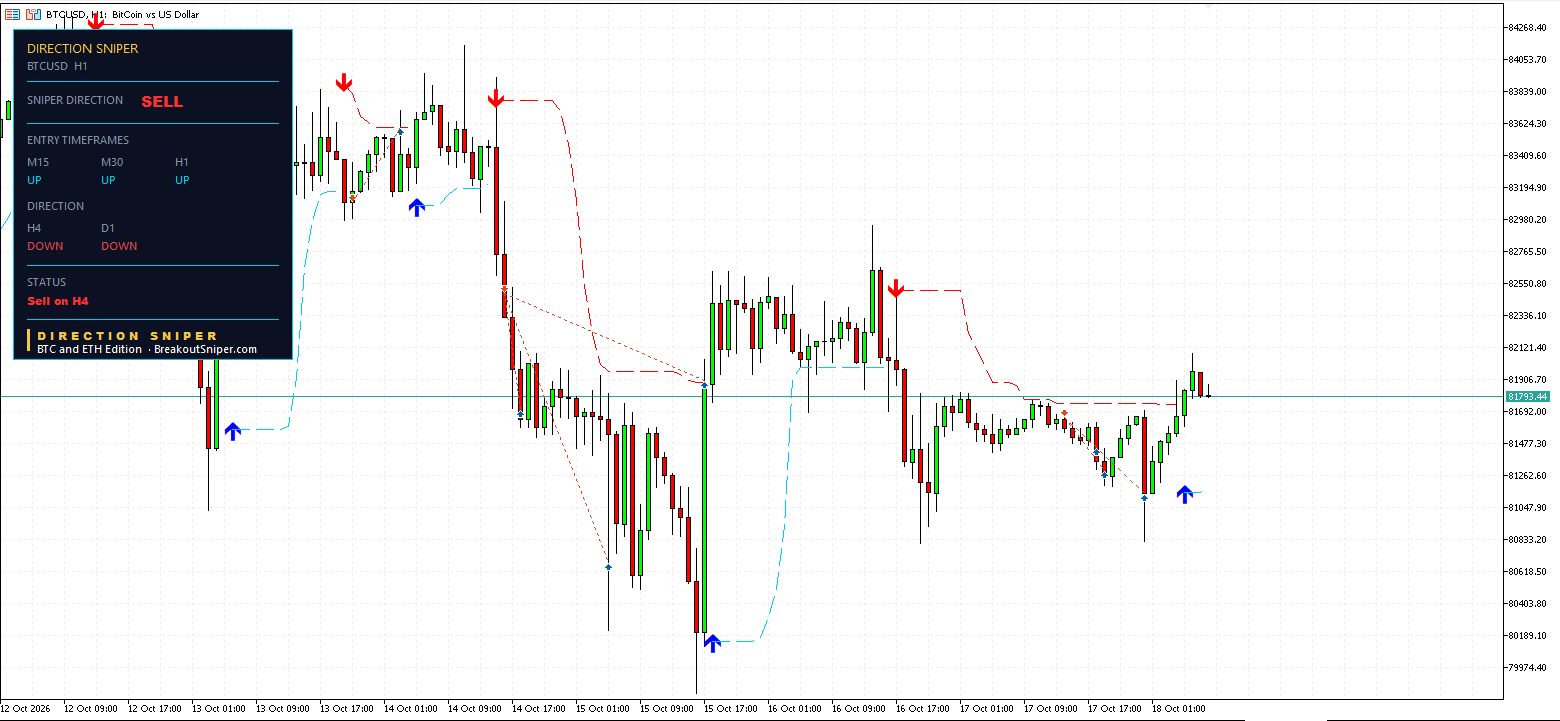1560x721 pixels.
Task: Click the chart title 'BTCUSD, H1: BitCoin vs US Dollar'
Action: (122, 14)
